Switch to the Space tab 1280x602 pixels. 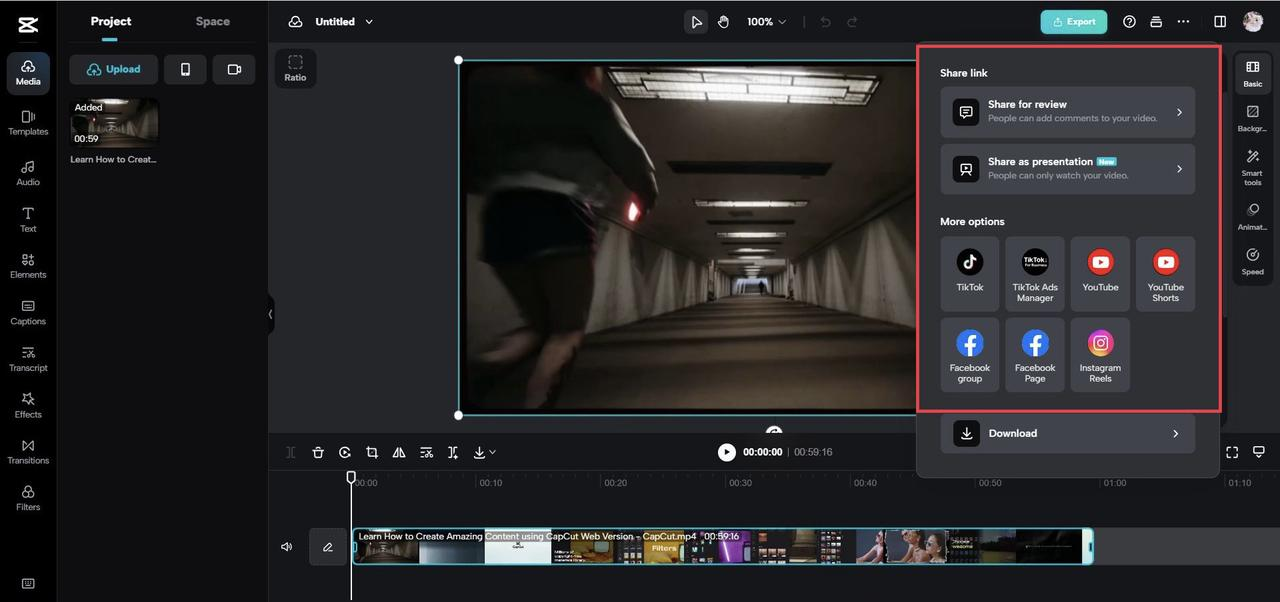point(212,21)
